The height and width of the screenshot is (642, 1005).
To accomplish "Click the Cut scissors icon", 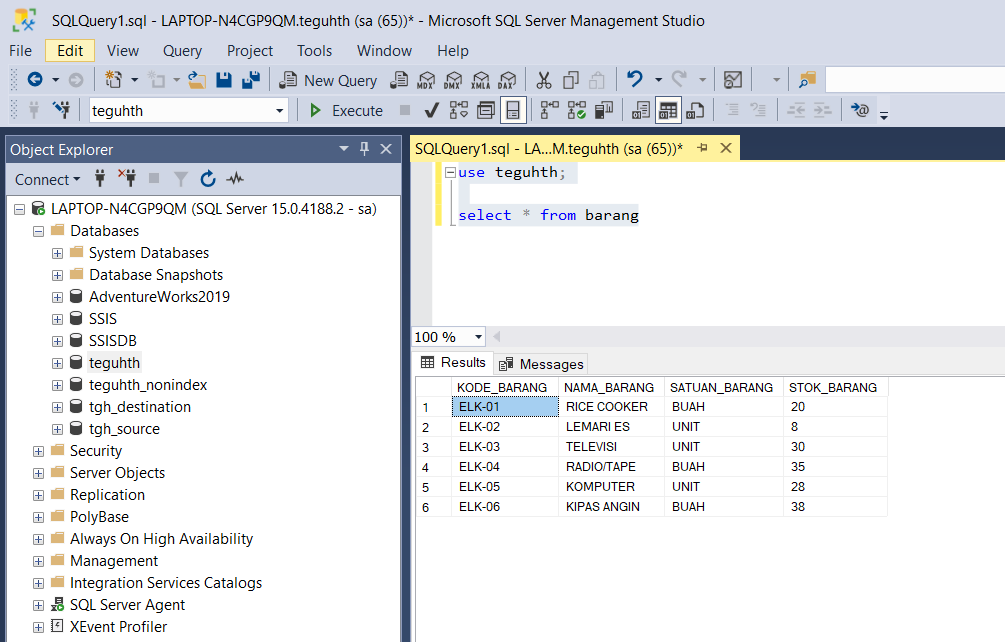I will click(x=544, y=80).
